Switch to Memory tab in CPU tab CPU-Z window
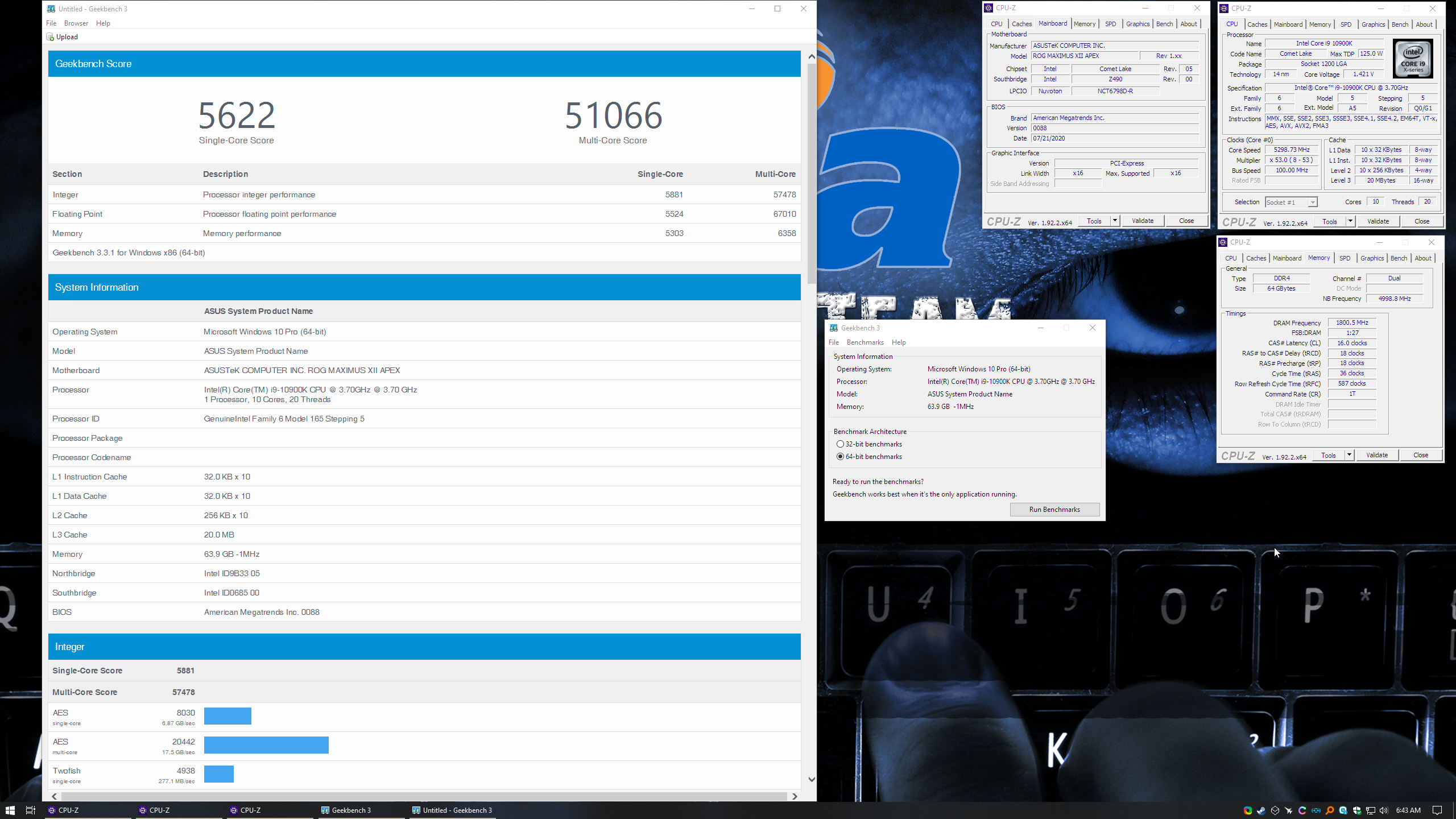The width and height of the screenshot is (1456, 819). click(1319, 24)
